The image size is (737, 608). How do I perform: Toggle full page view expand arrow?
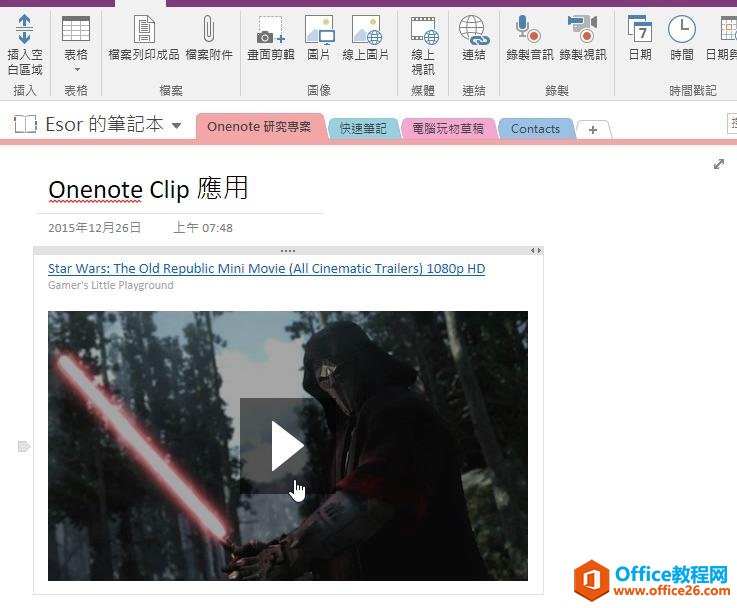coord(719,164)
